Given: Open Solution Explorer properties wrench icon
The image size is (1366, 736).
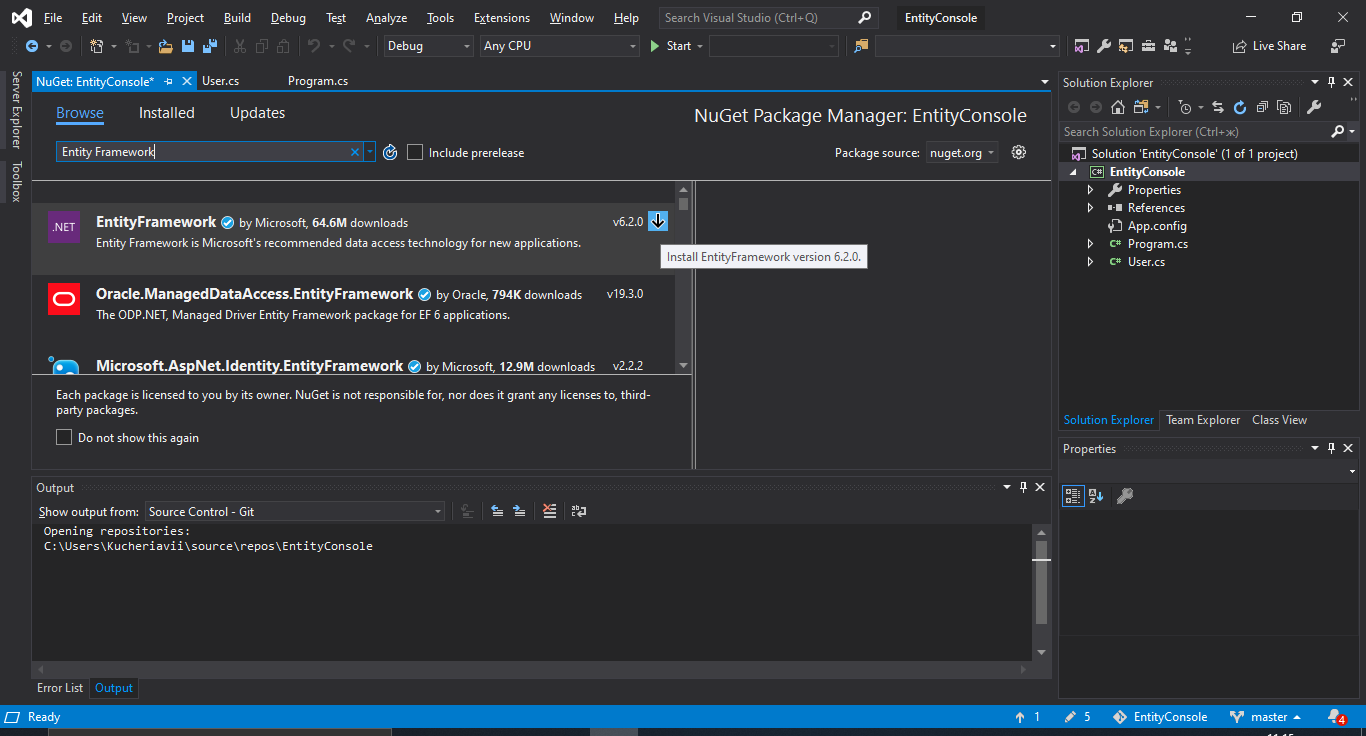Looking at the screenshot, I should (x=1314, y=107).
